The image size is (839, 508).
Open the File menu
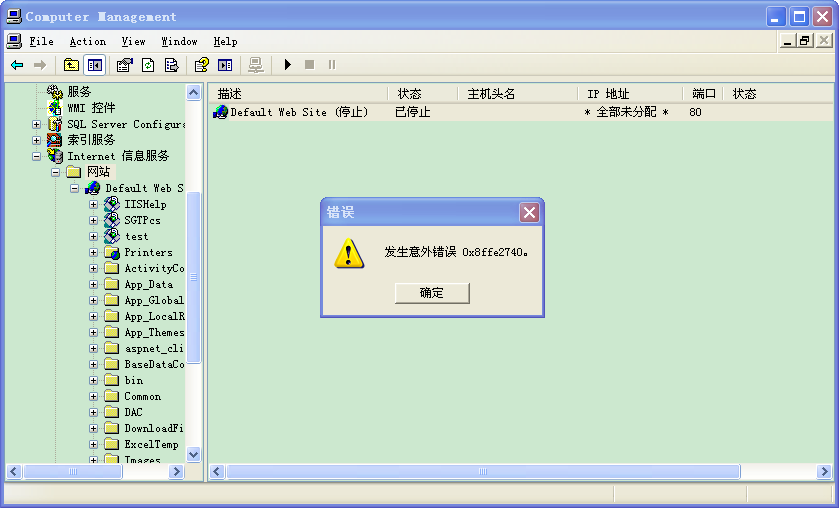point(41,41)
